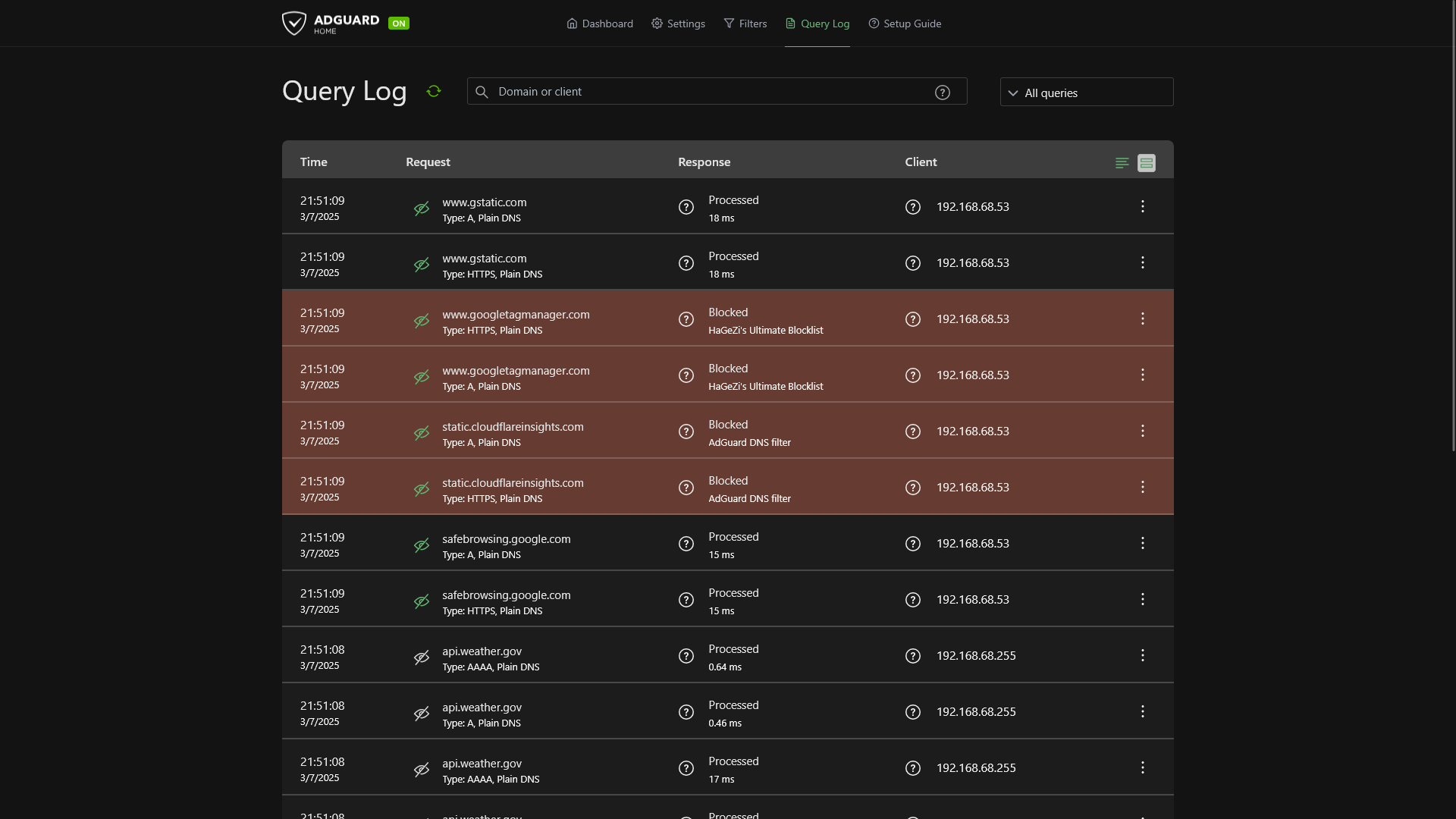Open three-dot menu for api.weather.gov 0.46 ms

[1143, 711]
